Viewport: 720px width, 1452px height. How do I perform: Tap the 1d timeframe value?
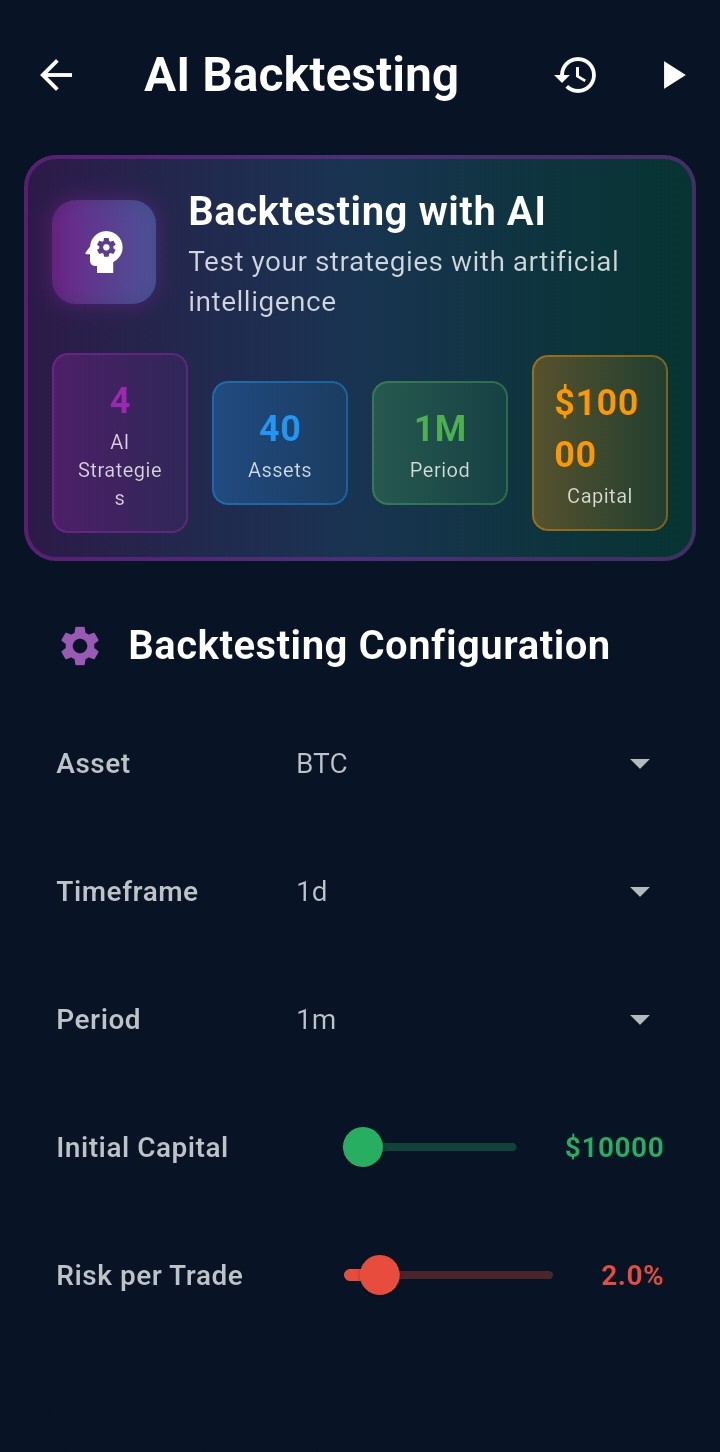pyautogui.click(x=312, y=892)
